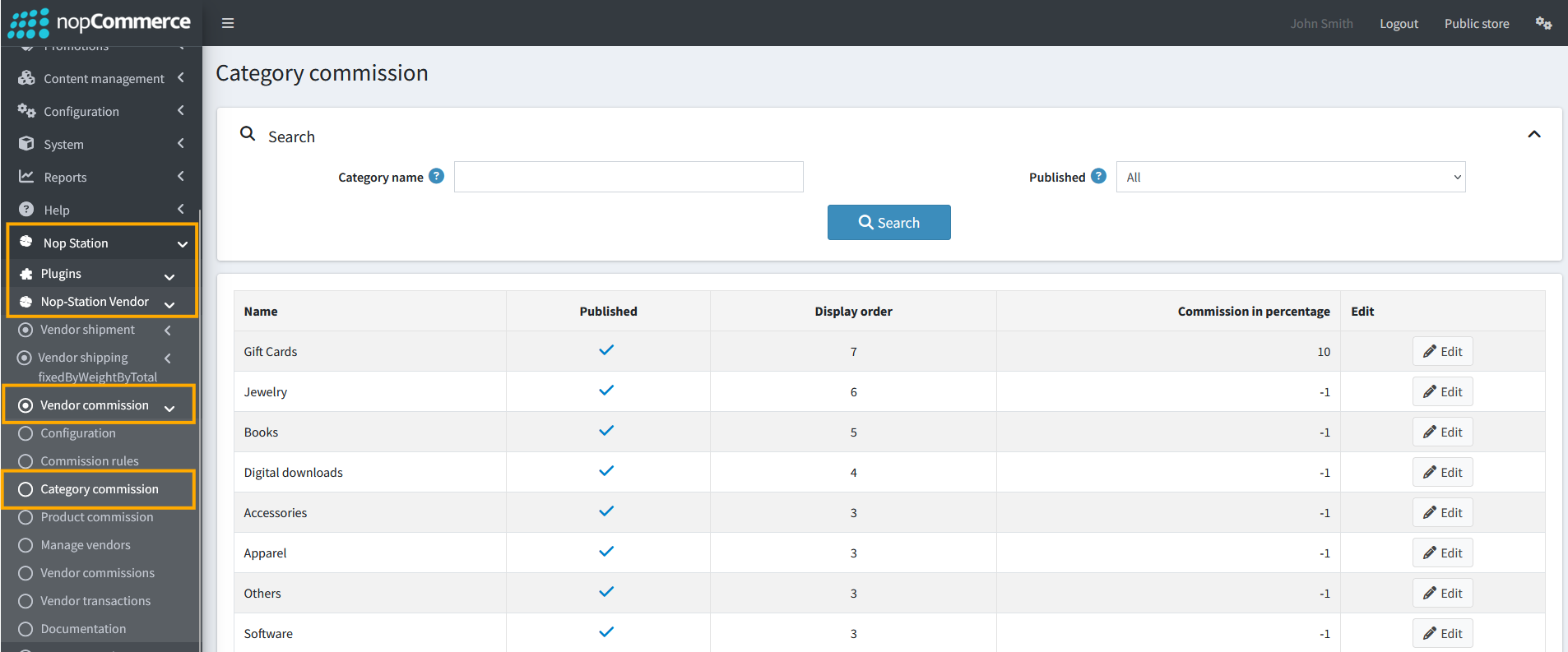
Task: Click the Logout link
Action: coord(1399,24)
